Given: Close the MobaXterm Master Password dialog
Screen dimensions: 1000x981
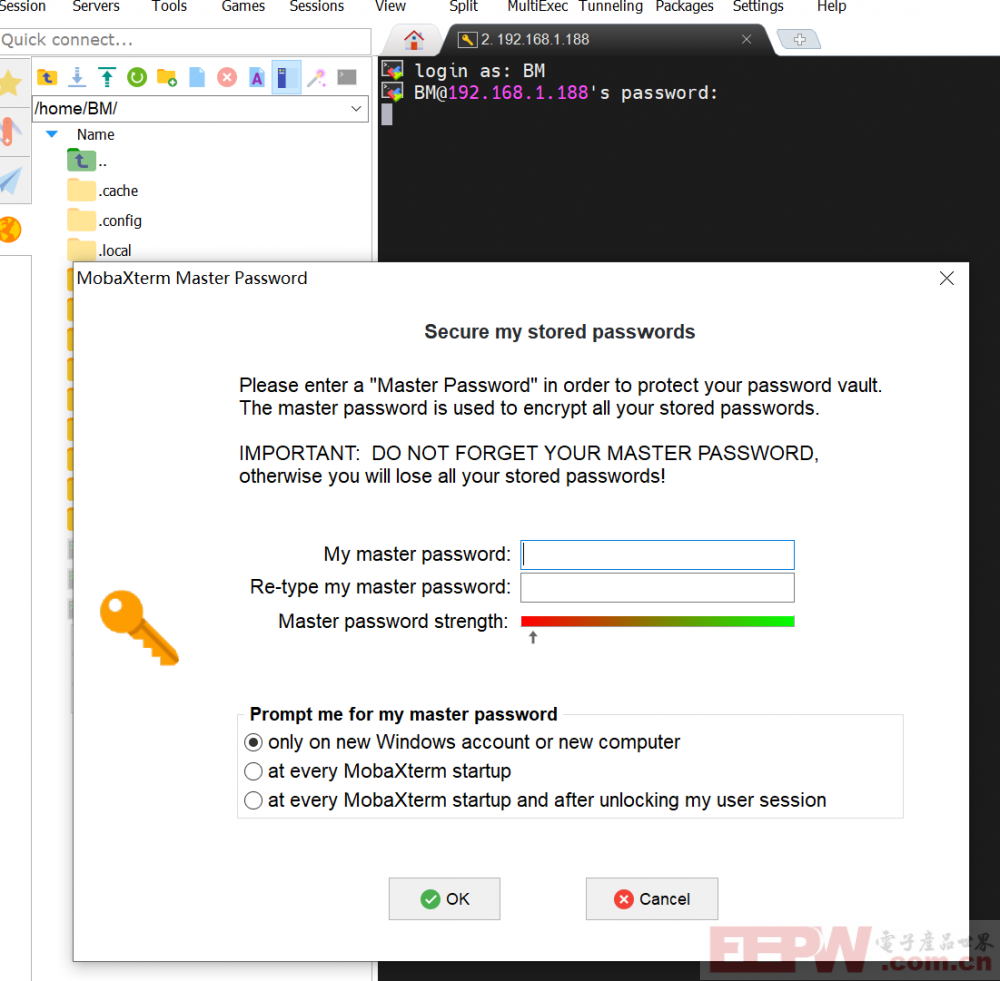Looking at the screenshot, I should click(x=946, y=278).
